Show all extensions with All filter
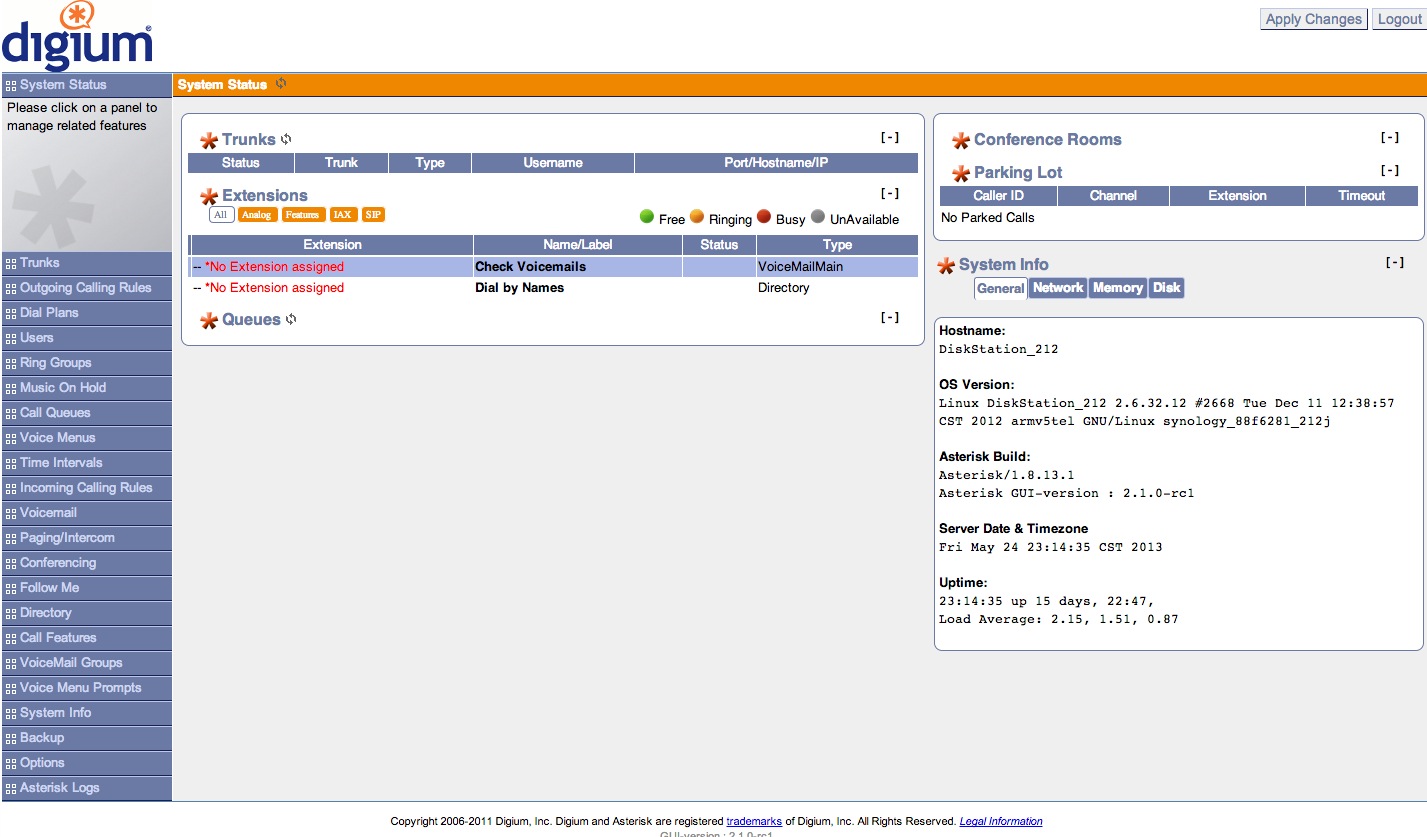This screenshot has width=1427, height=837. pyautogui.click(x=221, y=215)
